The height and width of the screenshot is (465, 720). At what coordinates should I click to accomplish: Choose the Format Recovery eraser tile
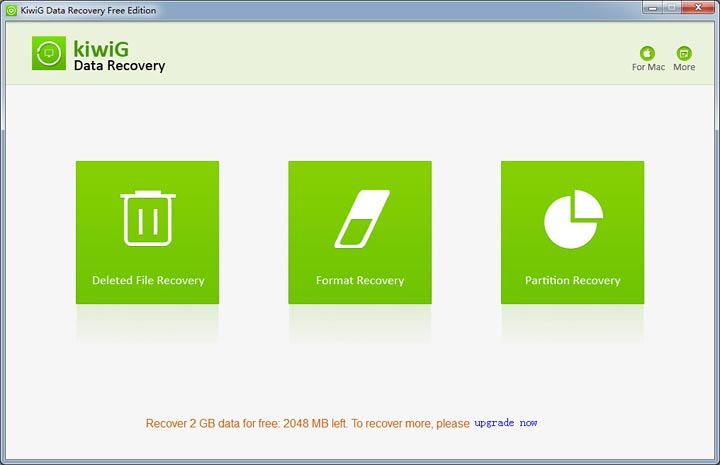[360, 232]
